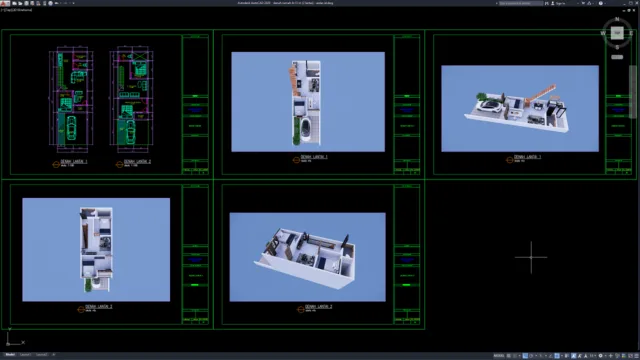Open the Autodesk App Store cart icon

click(x=583, y=3)
